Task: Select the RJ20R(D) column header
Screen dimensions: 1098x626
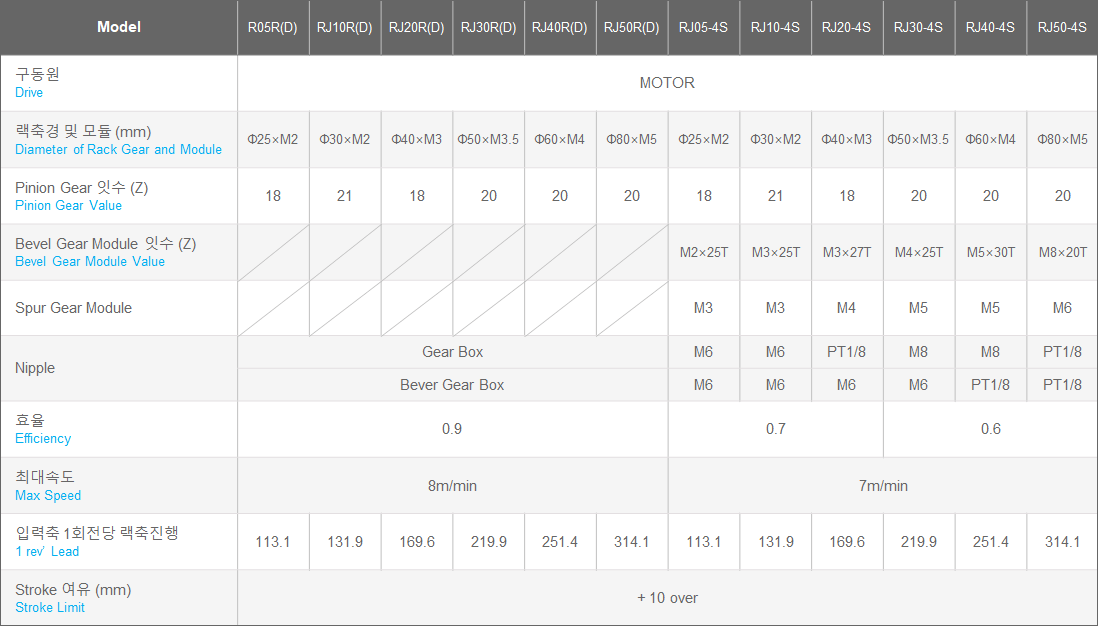Action: coord(417,27)
